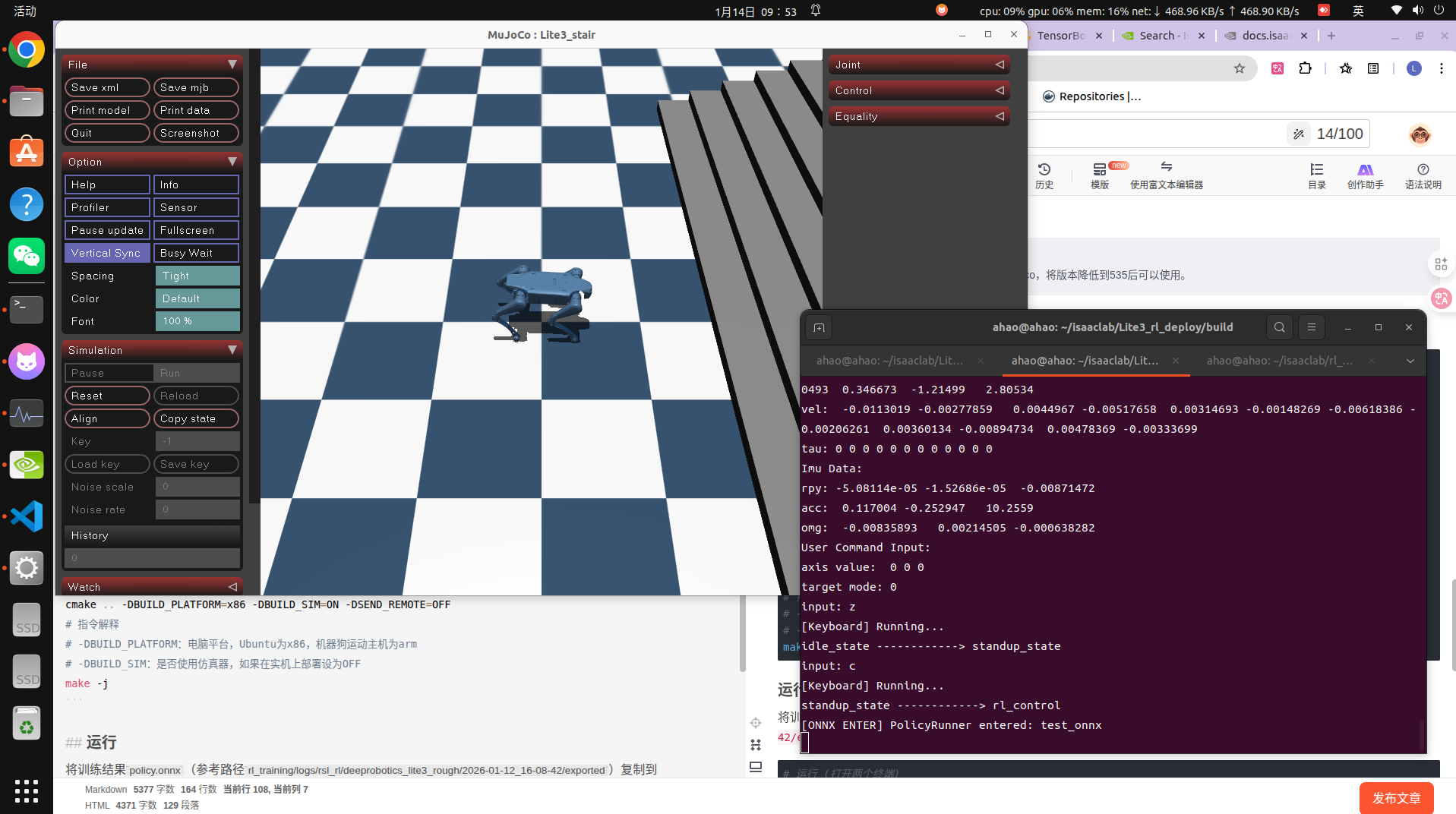Click Print model button
Screen dimensions: 1456x814
coord(107,110)
